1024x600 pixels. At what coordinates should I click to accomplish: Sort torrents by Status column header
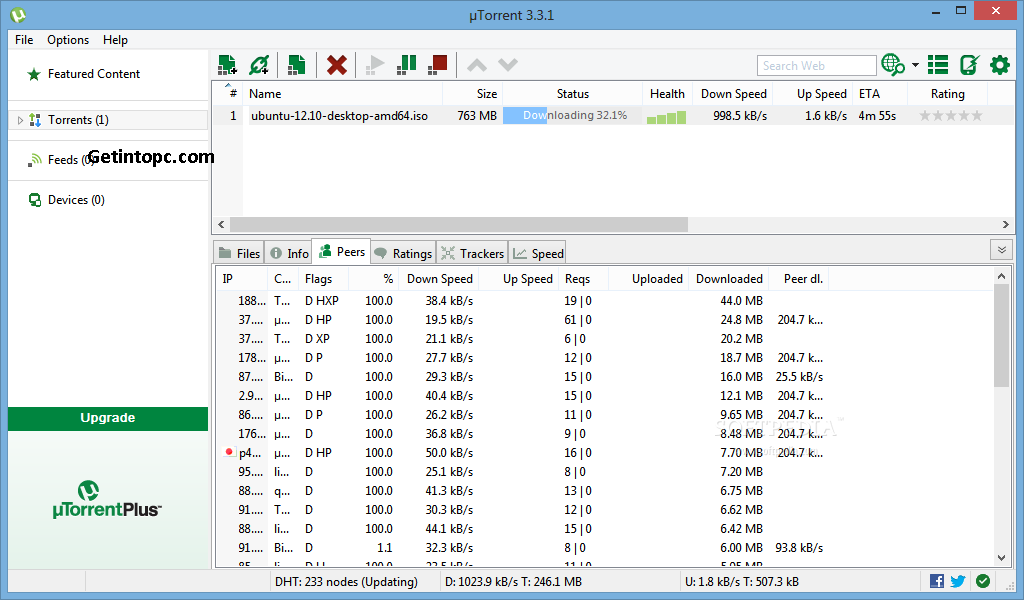[x=573, y=94]
